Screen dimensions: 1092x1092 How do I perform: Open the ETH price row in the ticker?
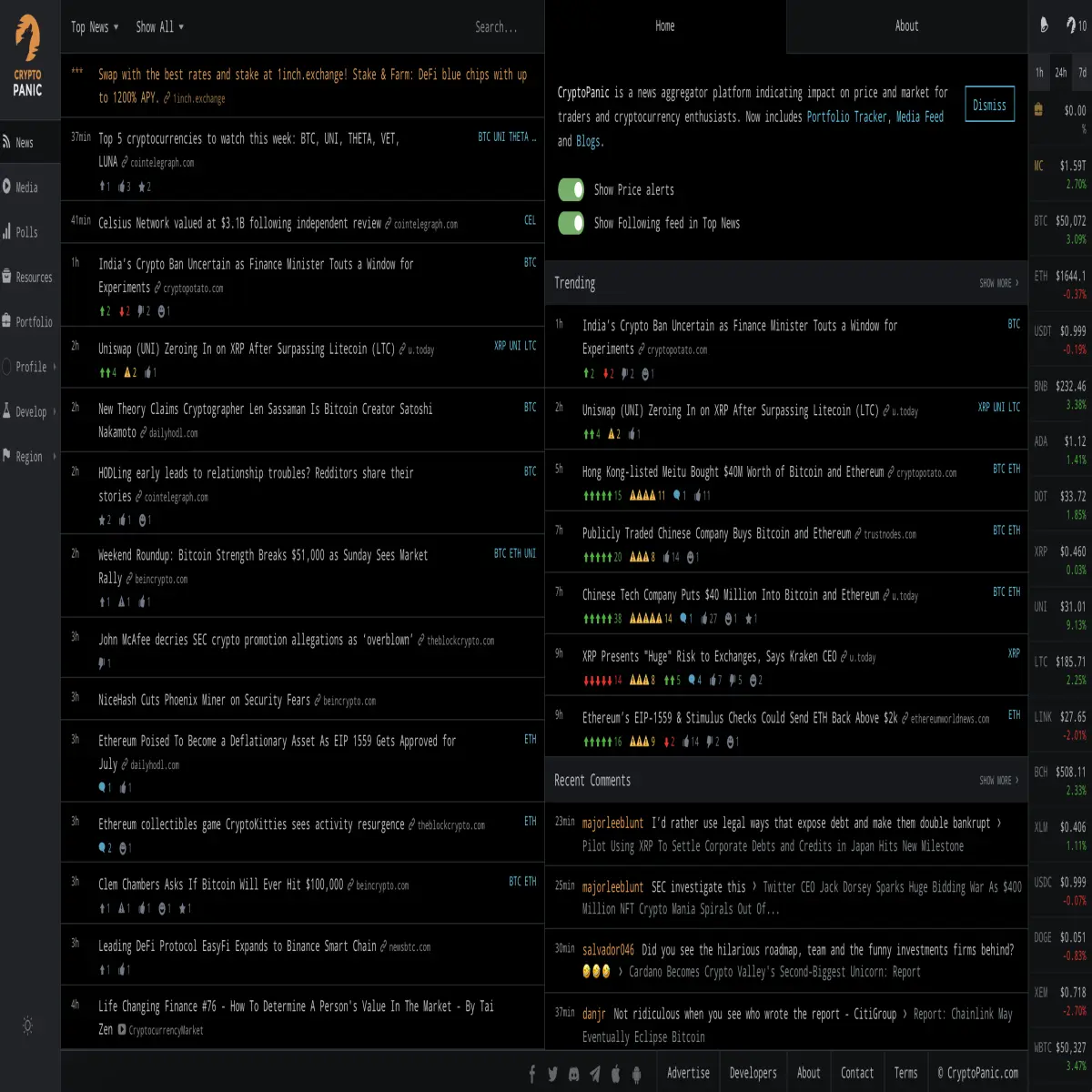[1060, 285]
